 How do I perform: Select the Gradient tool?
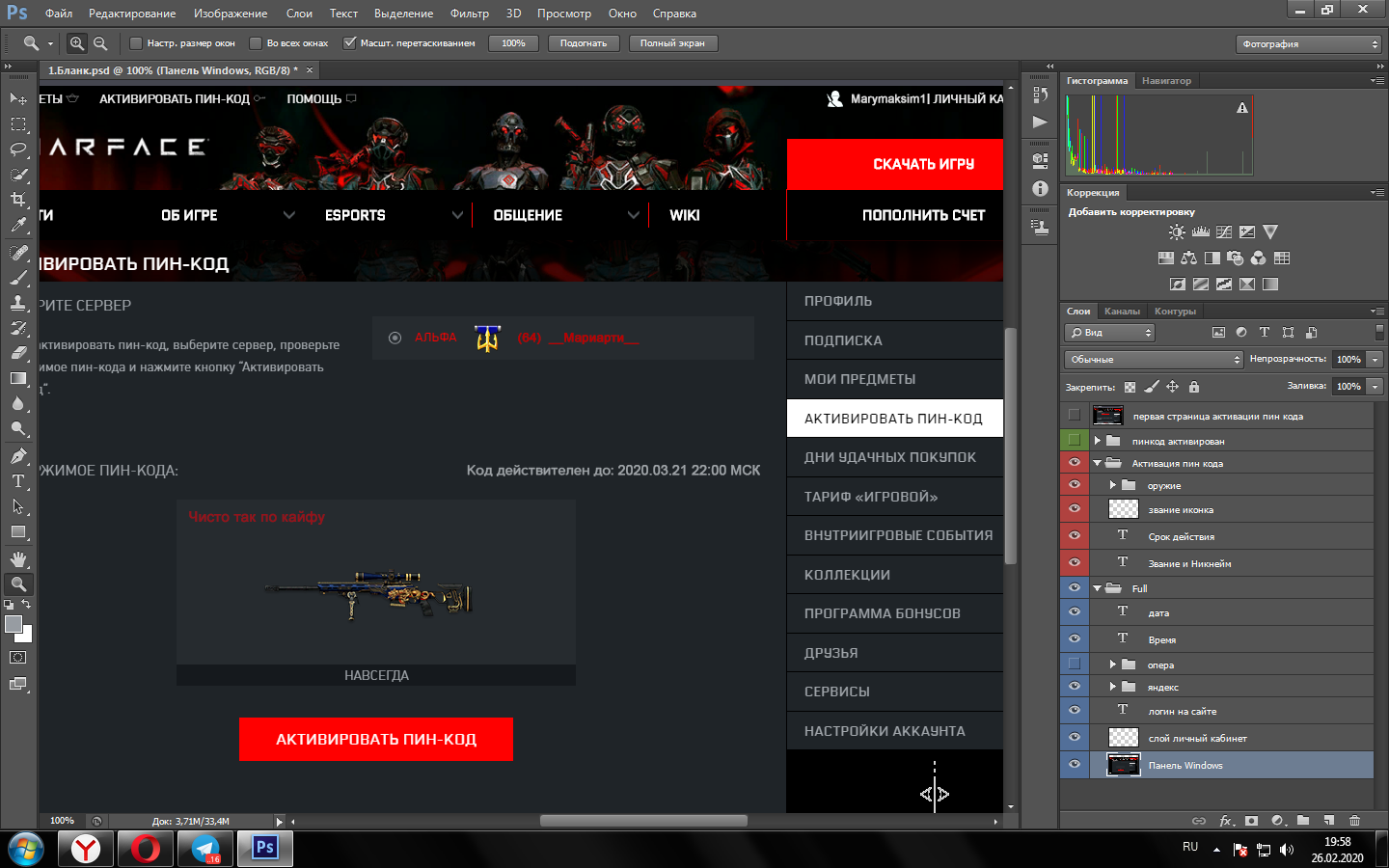(x=18, y=378)
